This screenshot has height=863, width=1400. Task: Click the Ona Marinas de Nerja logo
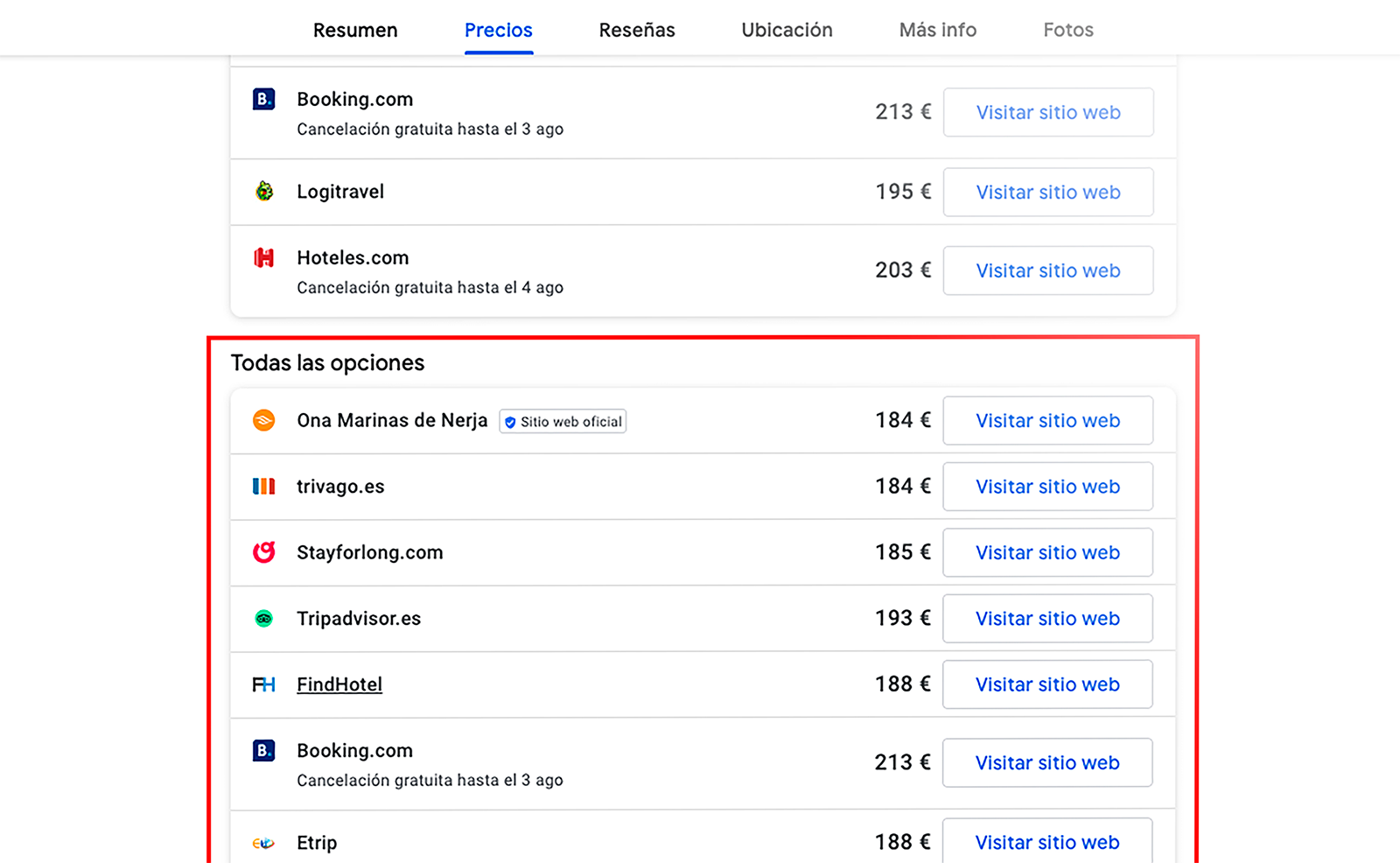pyautogui.click(x=263, y=420)
